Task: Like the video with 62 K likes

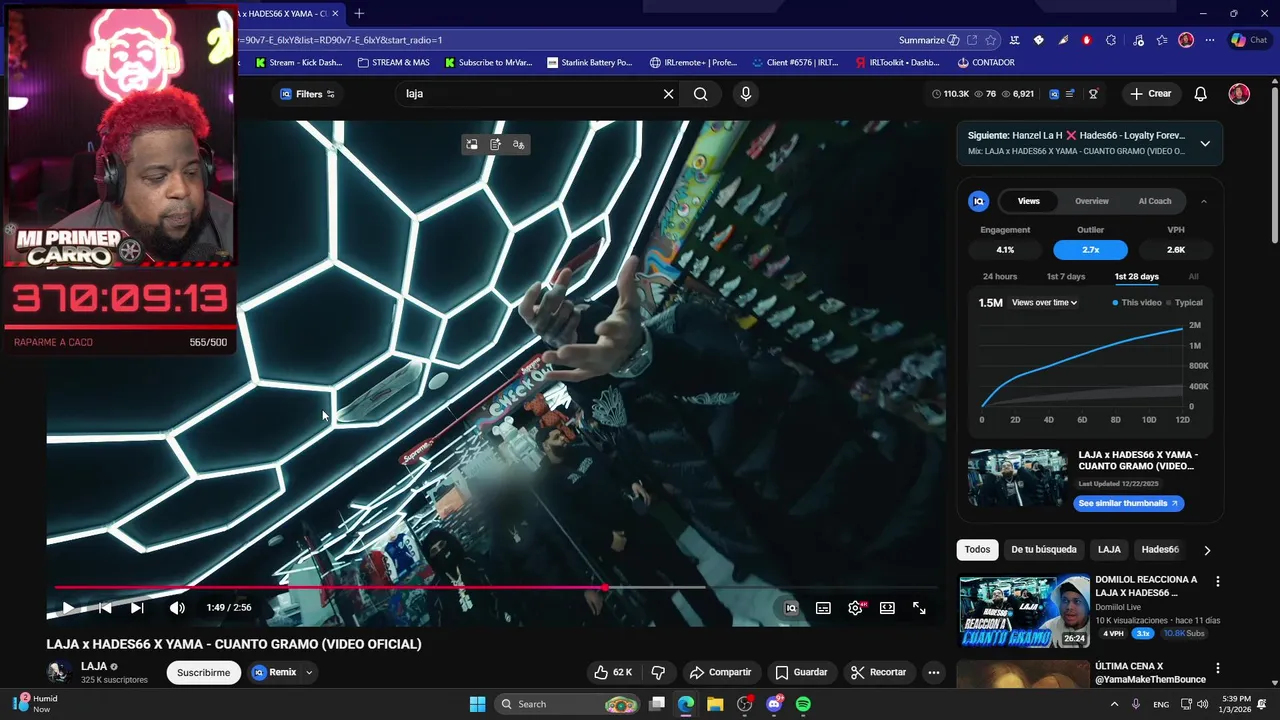Action: (x=613, y=673)
